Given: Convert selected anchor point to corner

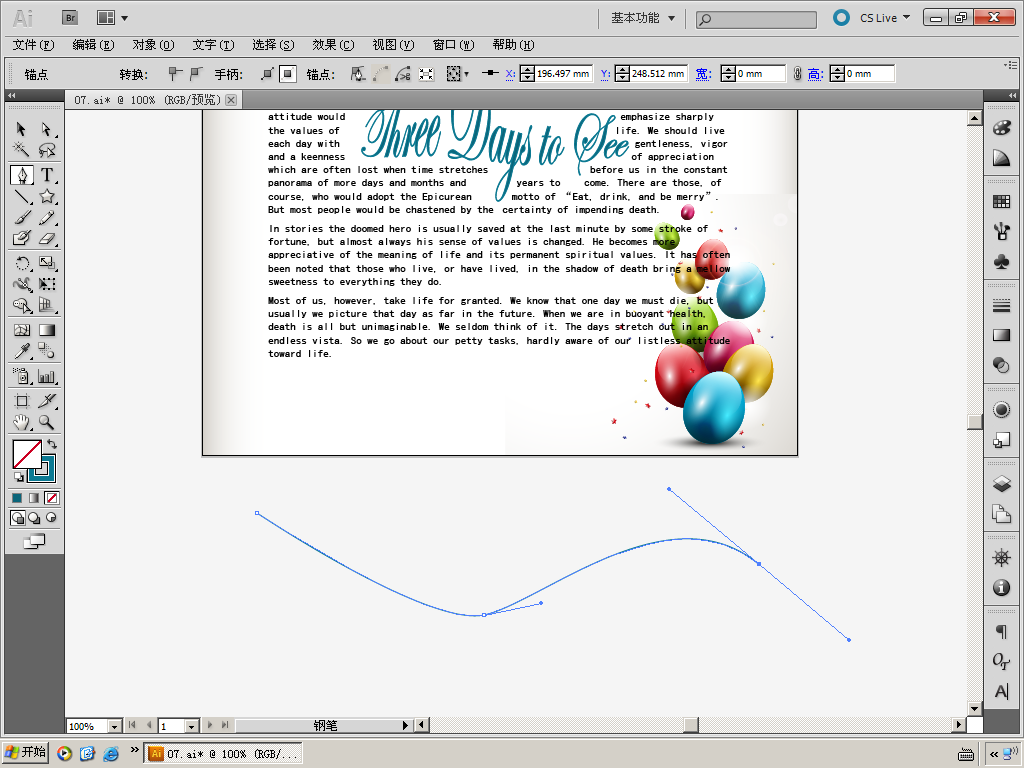Looking at the screenshot, I should pyautogui.click(x=174, y=74).
